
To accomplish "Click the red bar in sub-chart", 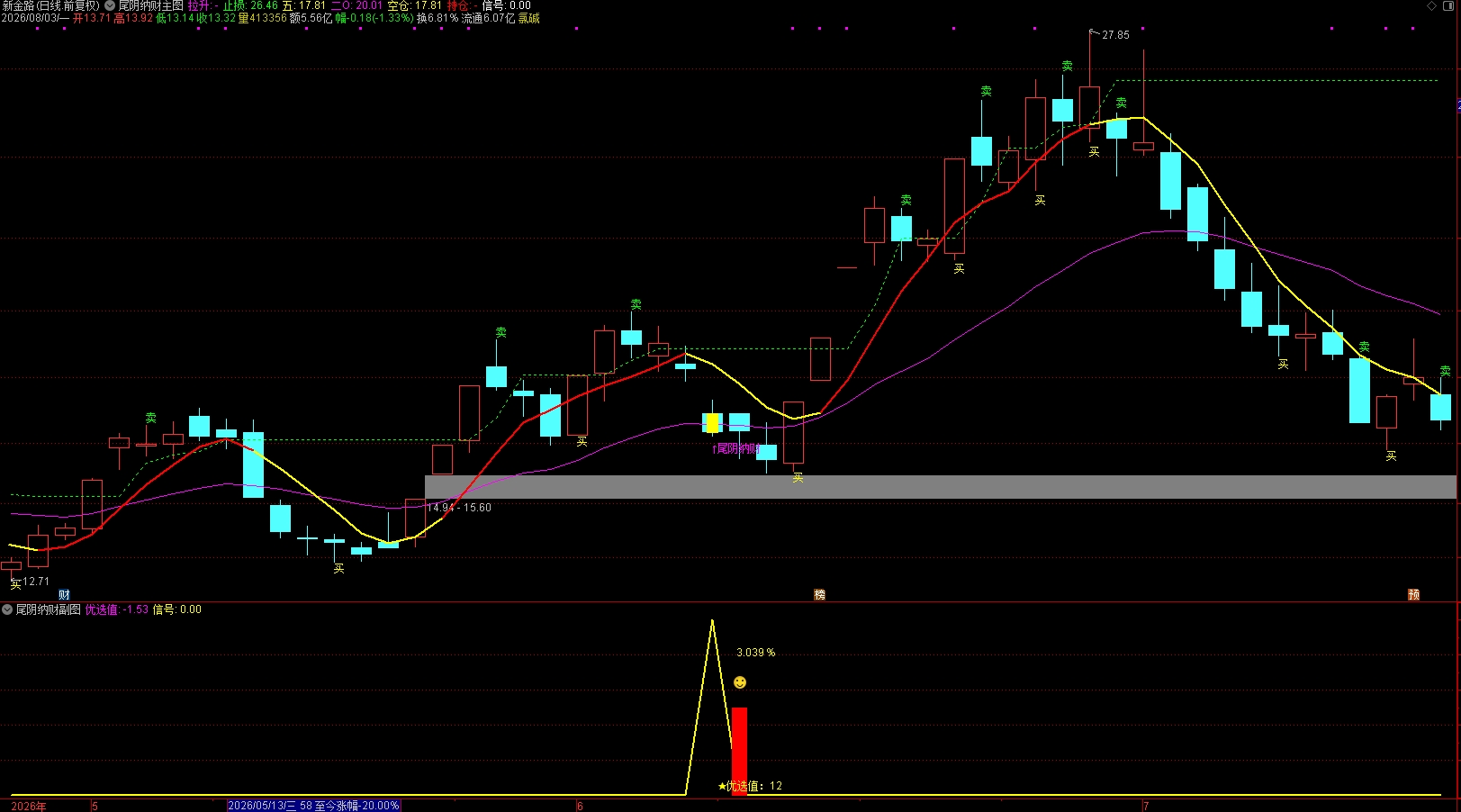I will 739,751.
